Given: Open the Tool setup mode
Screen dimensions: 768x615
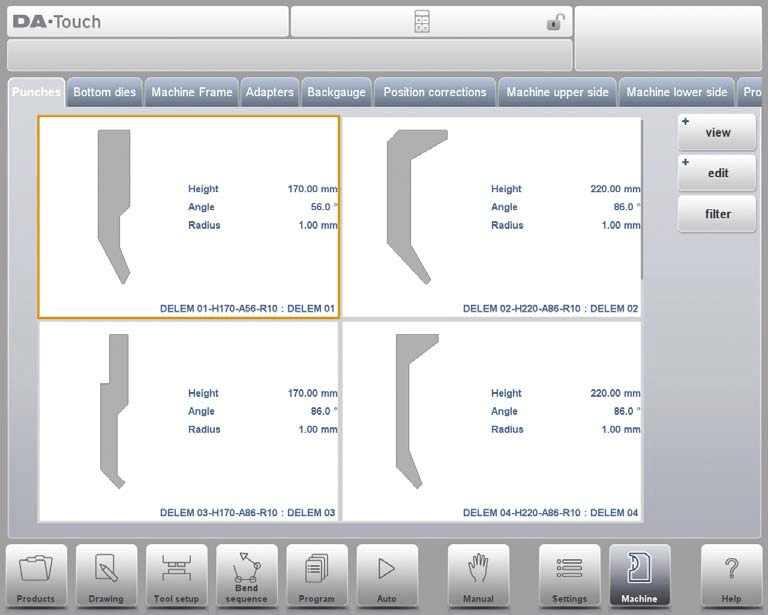Looking at the screenshot, I should [x=176, y=576].
